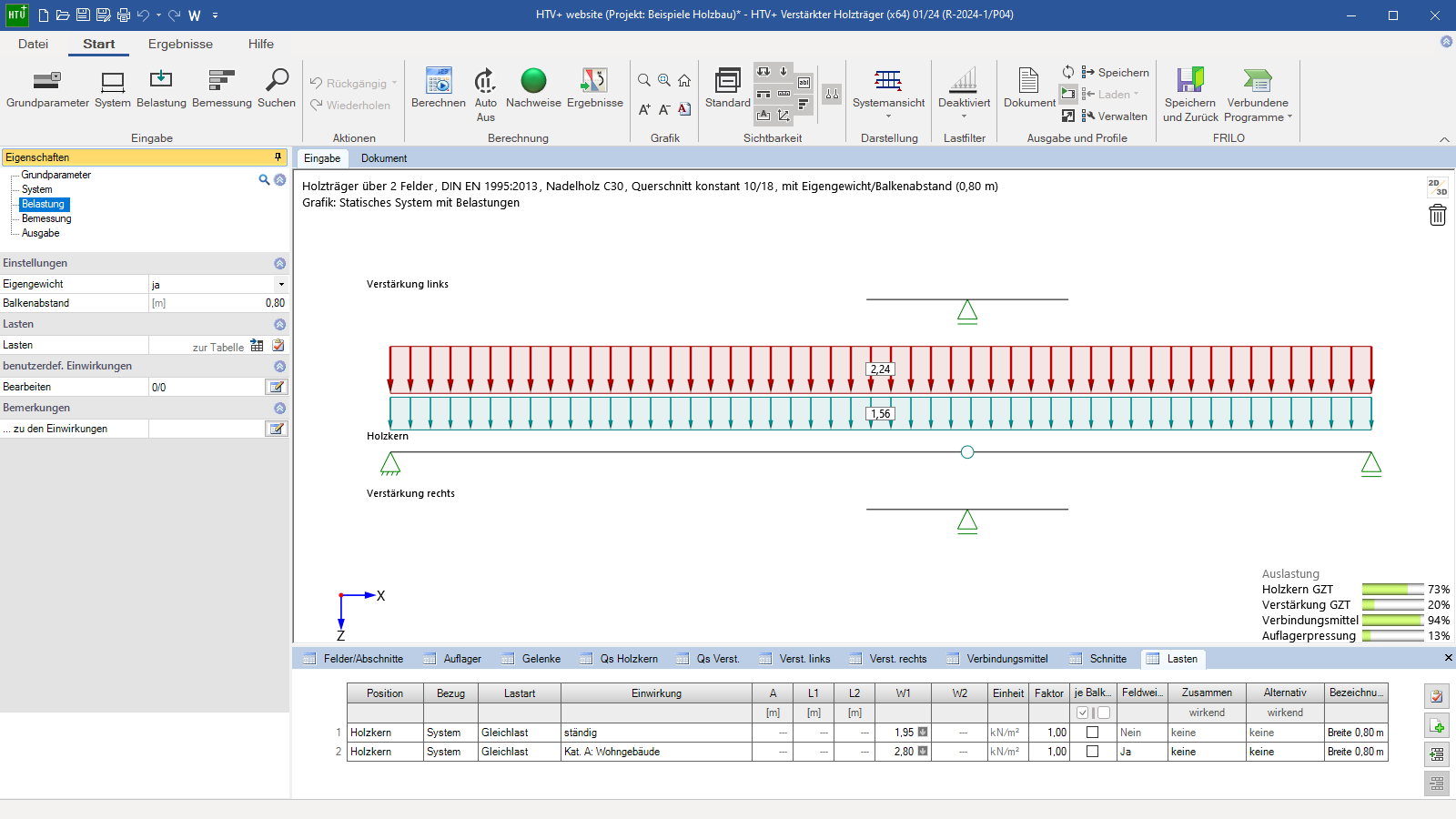1456x819 pixels.
Task: Open the Verbindungsmittel table tab
Action: click(997, 659)
